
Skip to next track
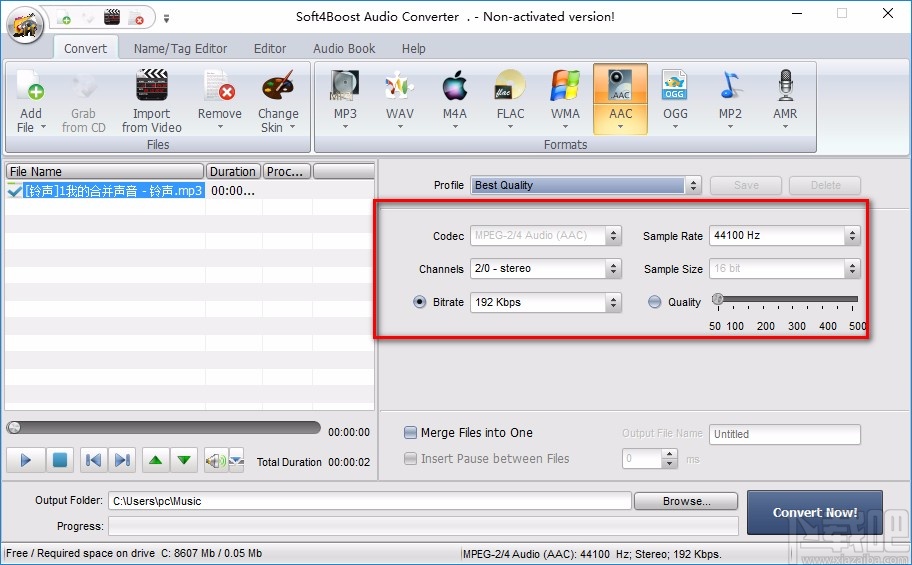(122, 460)
